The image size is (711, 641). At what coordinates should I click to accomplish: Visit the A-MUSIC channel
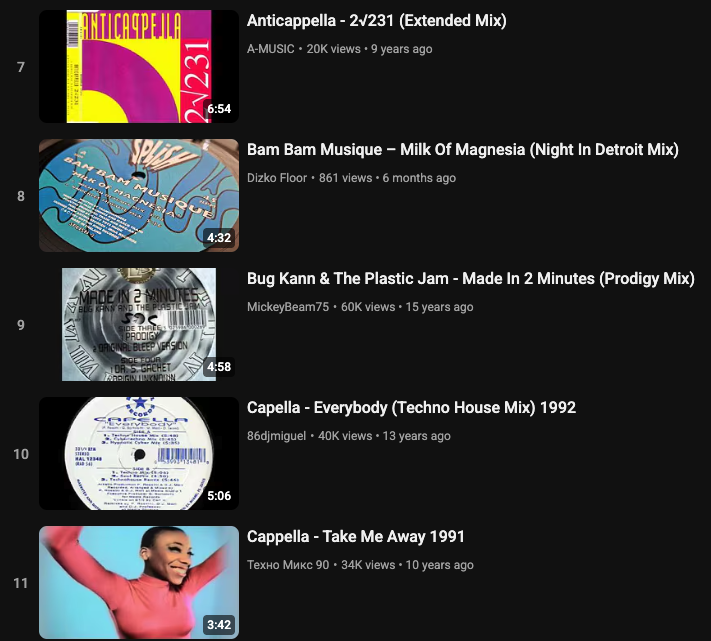(270, 49)
